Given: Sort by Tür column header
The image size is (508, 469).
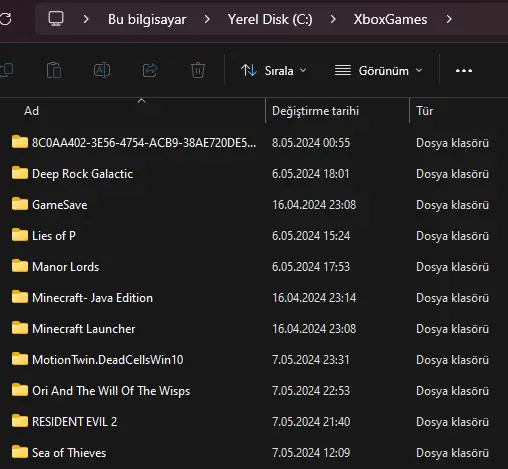Looking at the screenshot, I should click(x=425, y=111).
